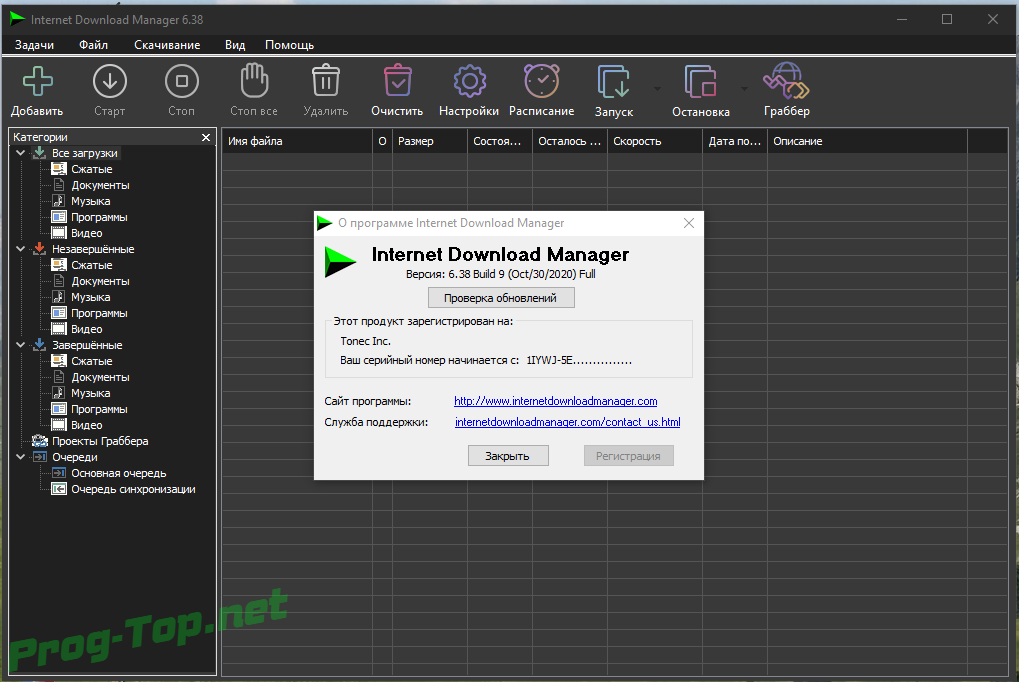Select Проекты Граббера item
This screenshot has width=1019, height=682.
[x=100, y=441]
